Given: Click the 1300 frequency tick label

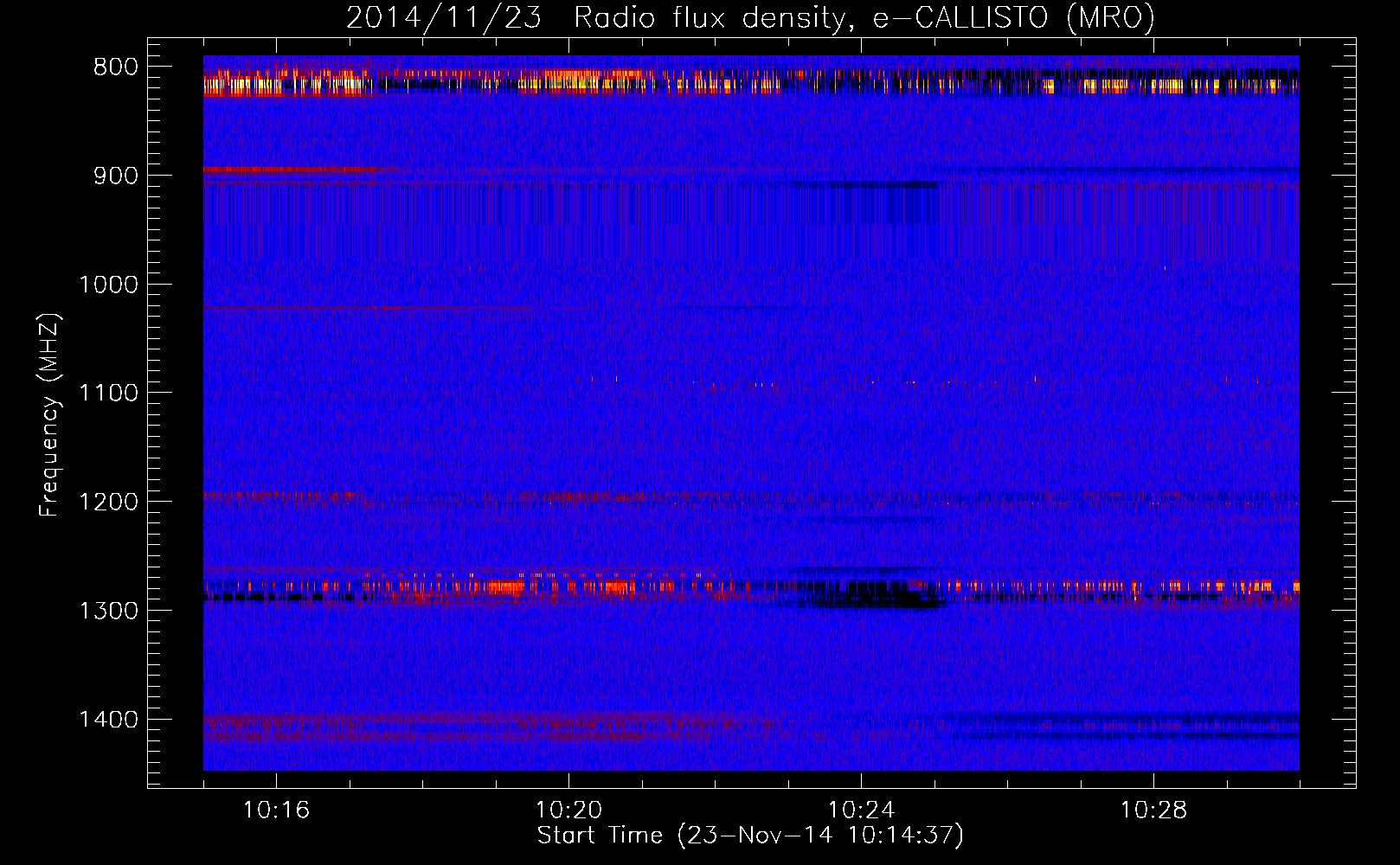Looking at the screenshot, I should 108,611.
